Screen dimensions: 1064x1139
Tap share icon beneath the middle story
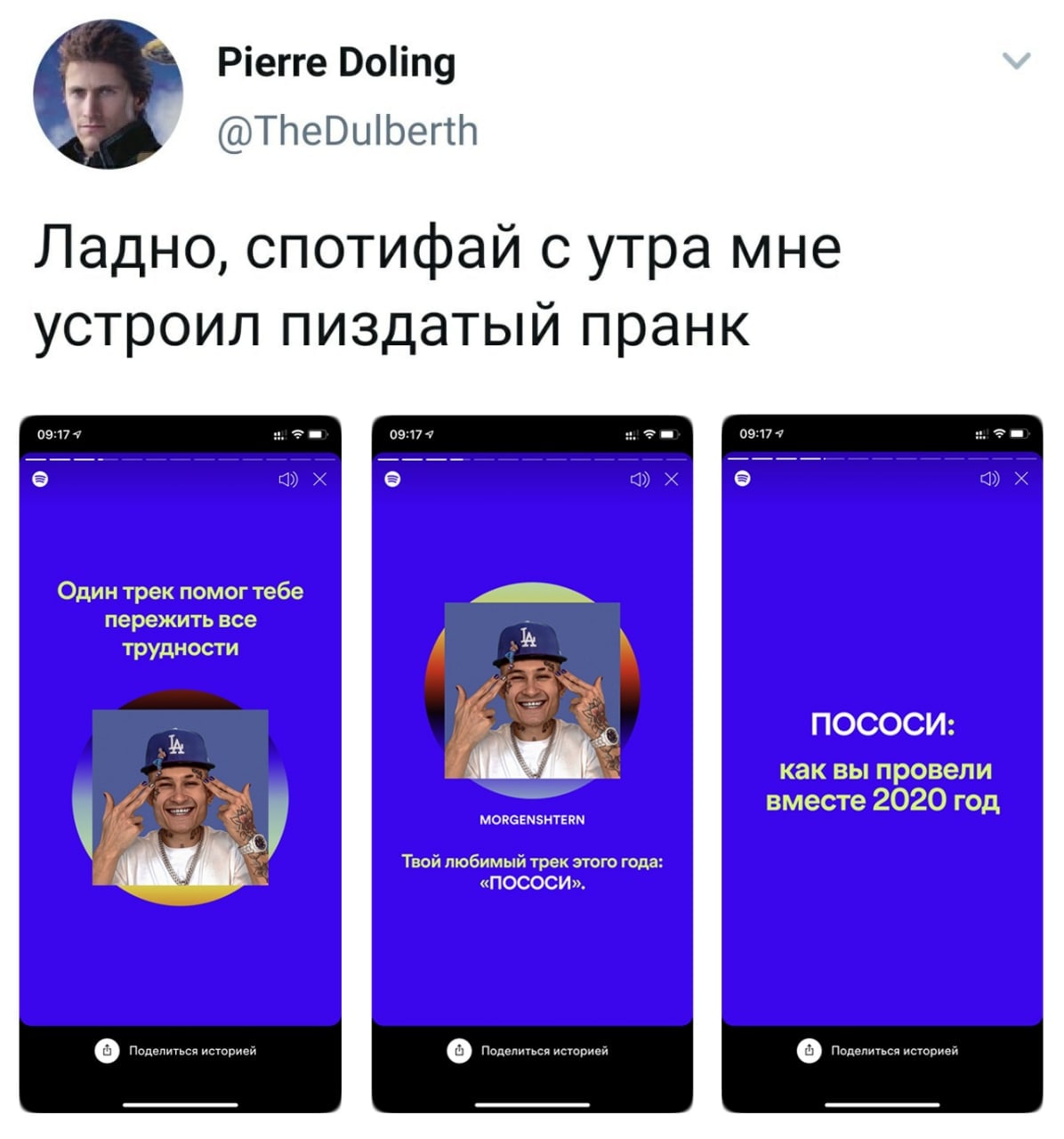point(459,1051)
